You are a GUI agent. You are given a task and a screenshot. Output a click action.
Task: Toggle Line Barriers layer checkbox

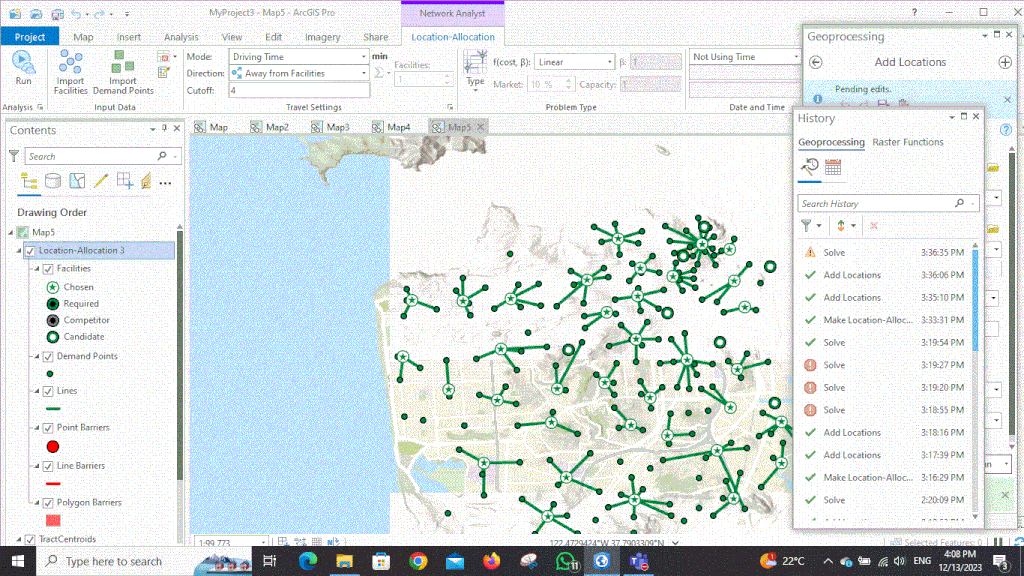(48, 466)
